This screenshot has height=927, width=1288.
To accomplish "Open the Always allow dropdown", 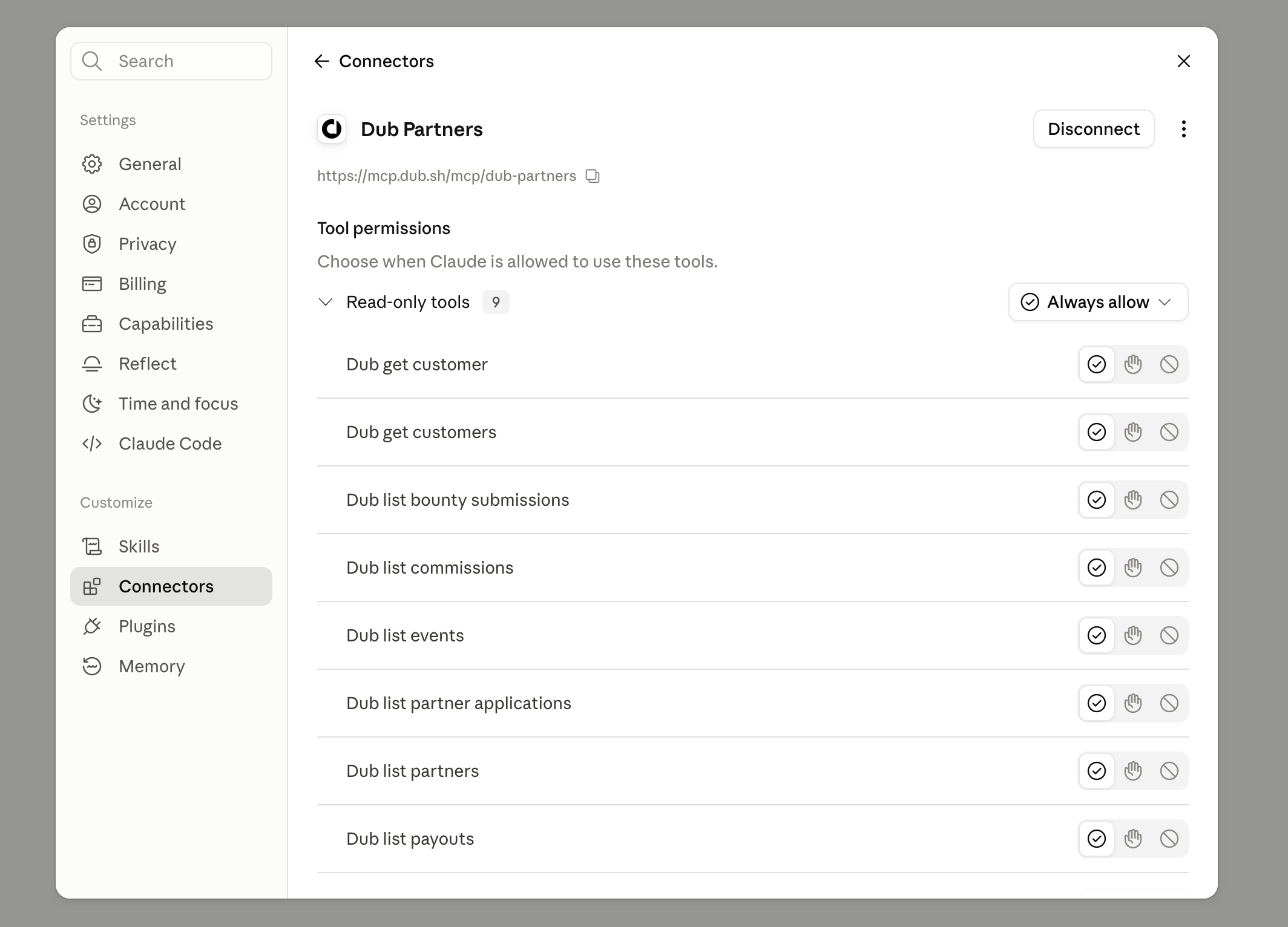I will tap(1098, 302).
